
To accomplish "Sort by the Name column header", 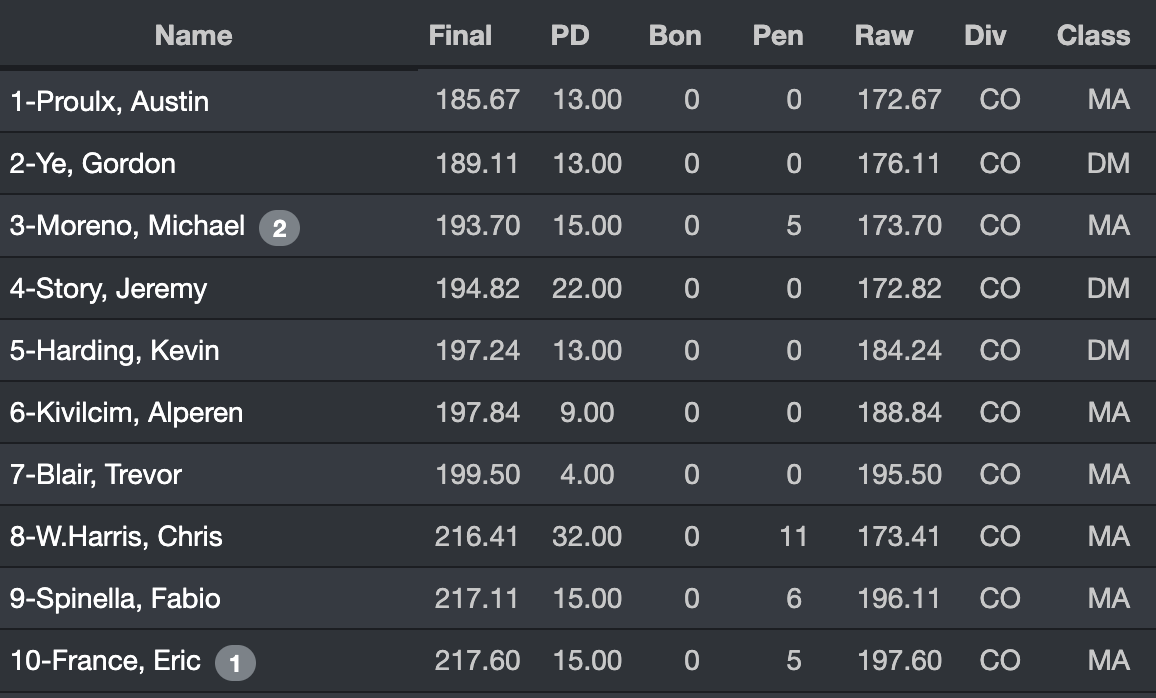I will [193, 36].
